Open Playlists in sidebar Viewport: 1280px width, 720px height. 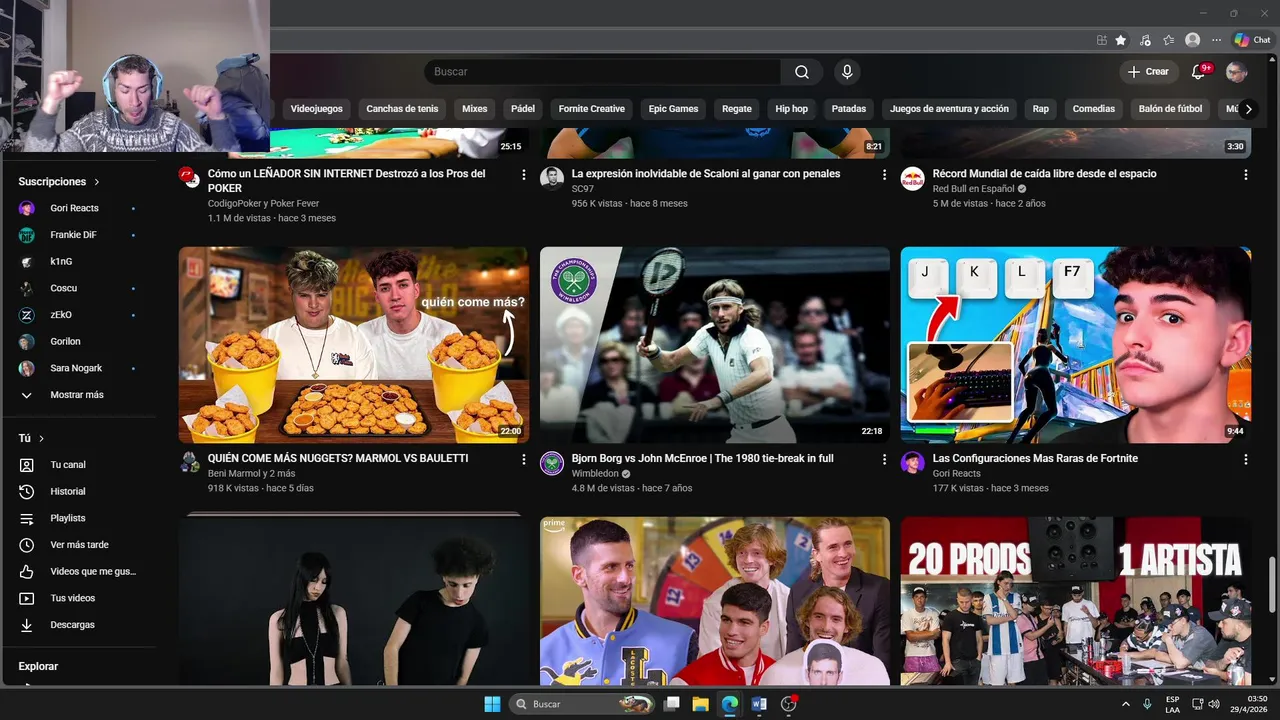tap(78, 518)
